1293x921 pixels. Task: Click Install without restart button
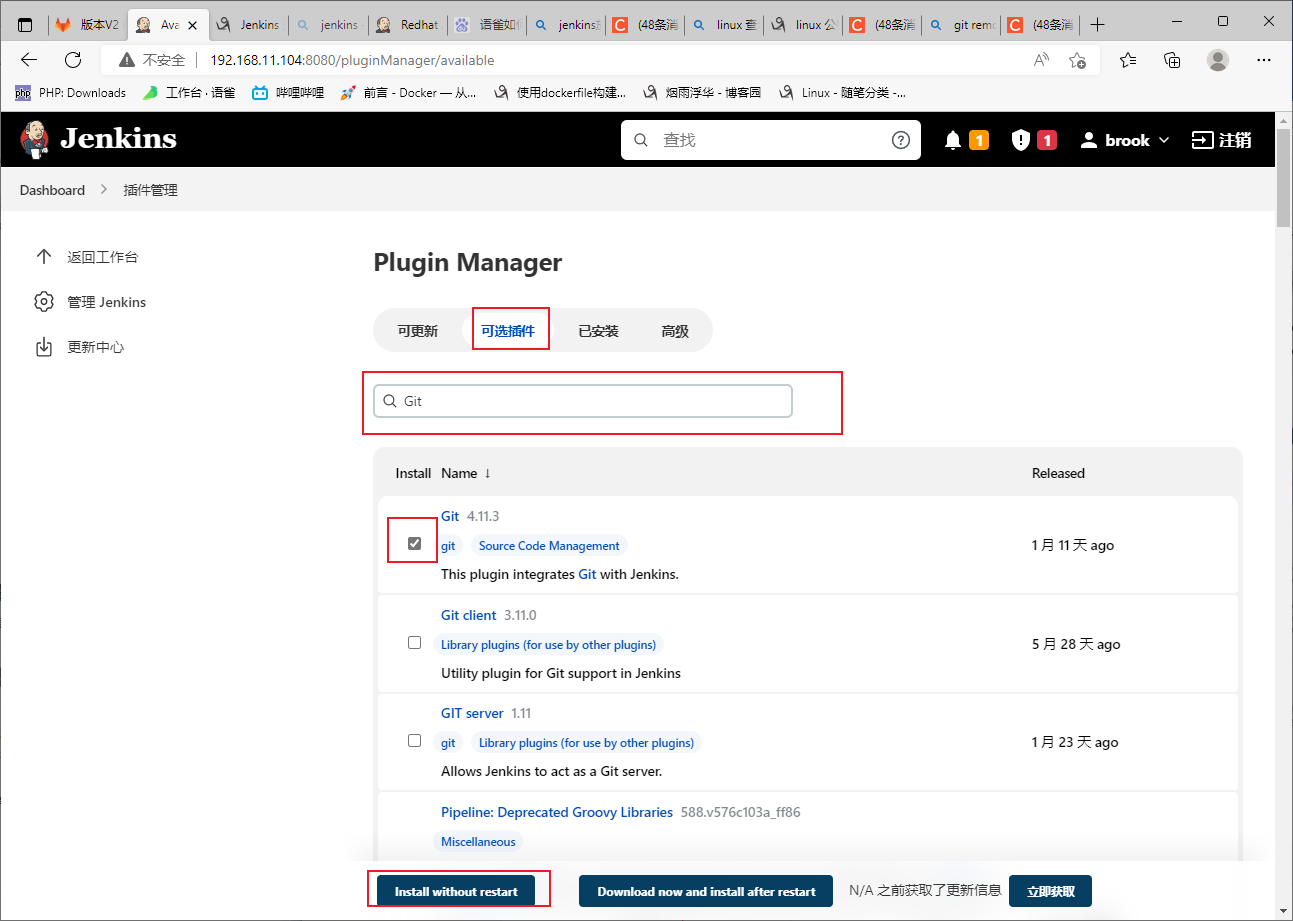pos(456,891)
